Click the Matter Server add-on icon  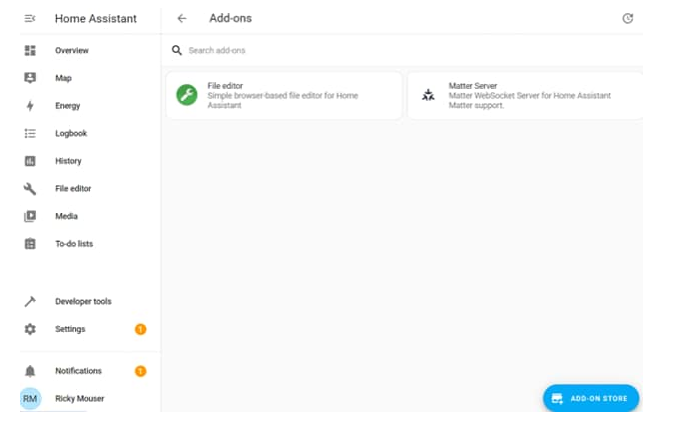tap(428, 95)
